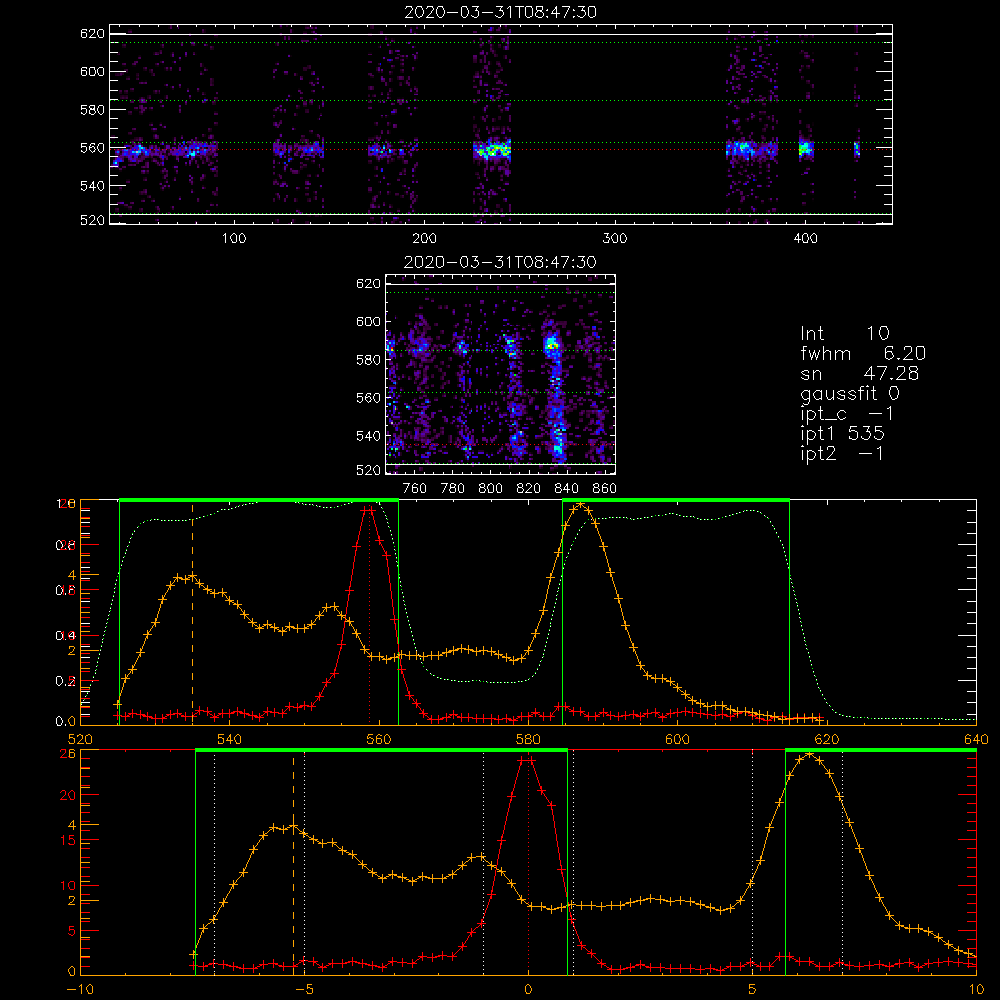Click the orange curve peak near 587 in upper plot

pos(580,505)
